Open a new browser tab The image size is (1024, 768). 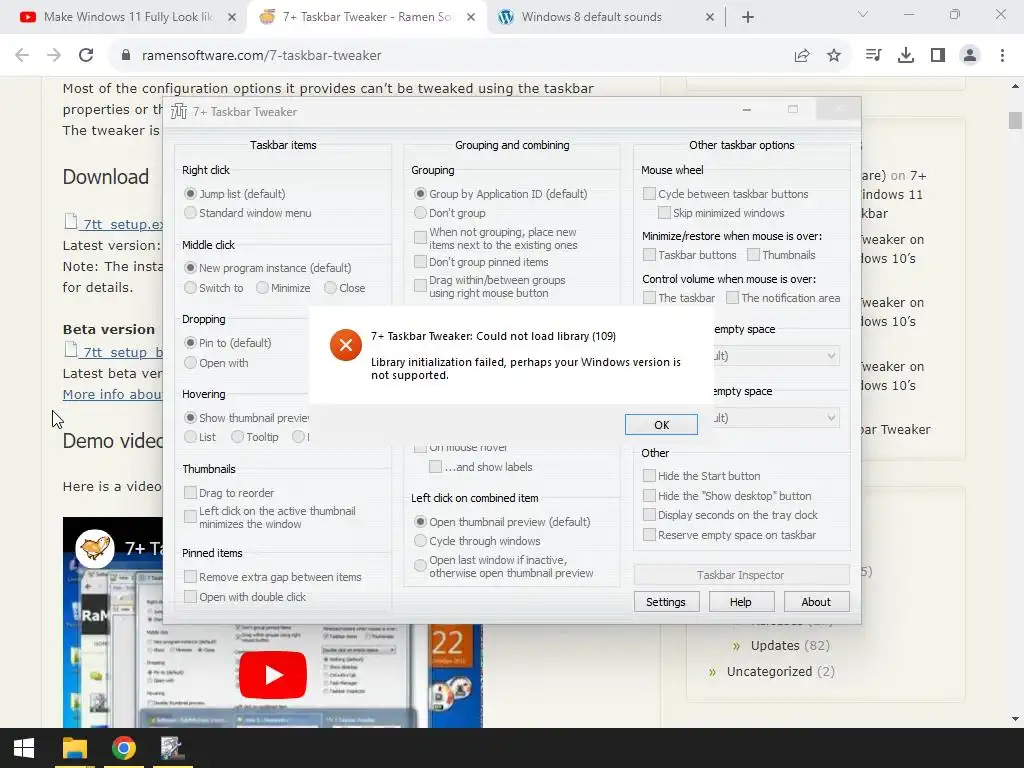coord(748,17)
